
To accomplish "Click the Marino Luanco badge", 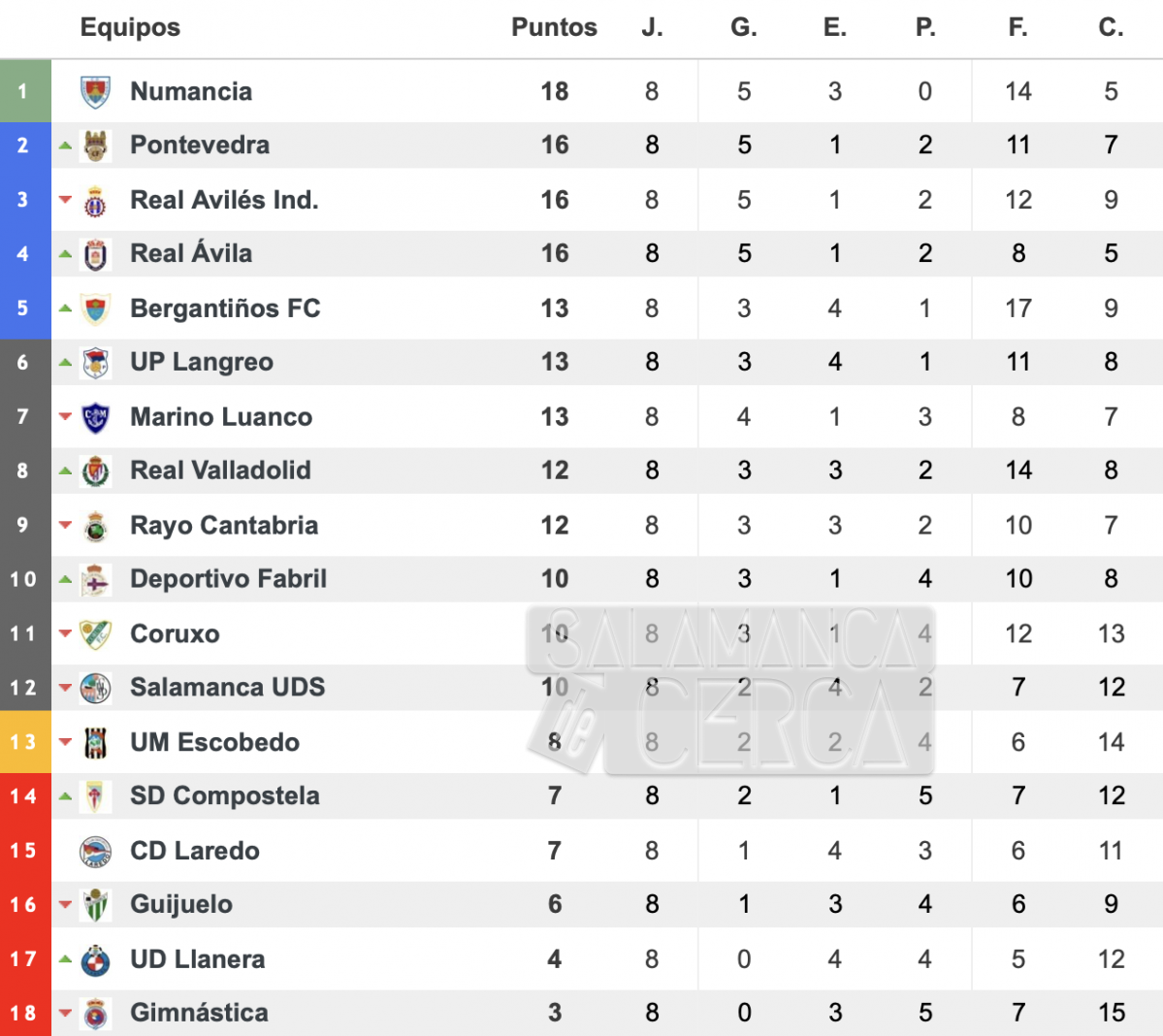I will [96, 417].
